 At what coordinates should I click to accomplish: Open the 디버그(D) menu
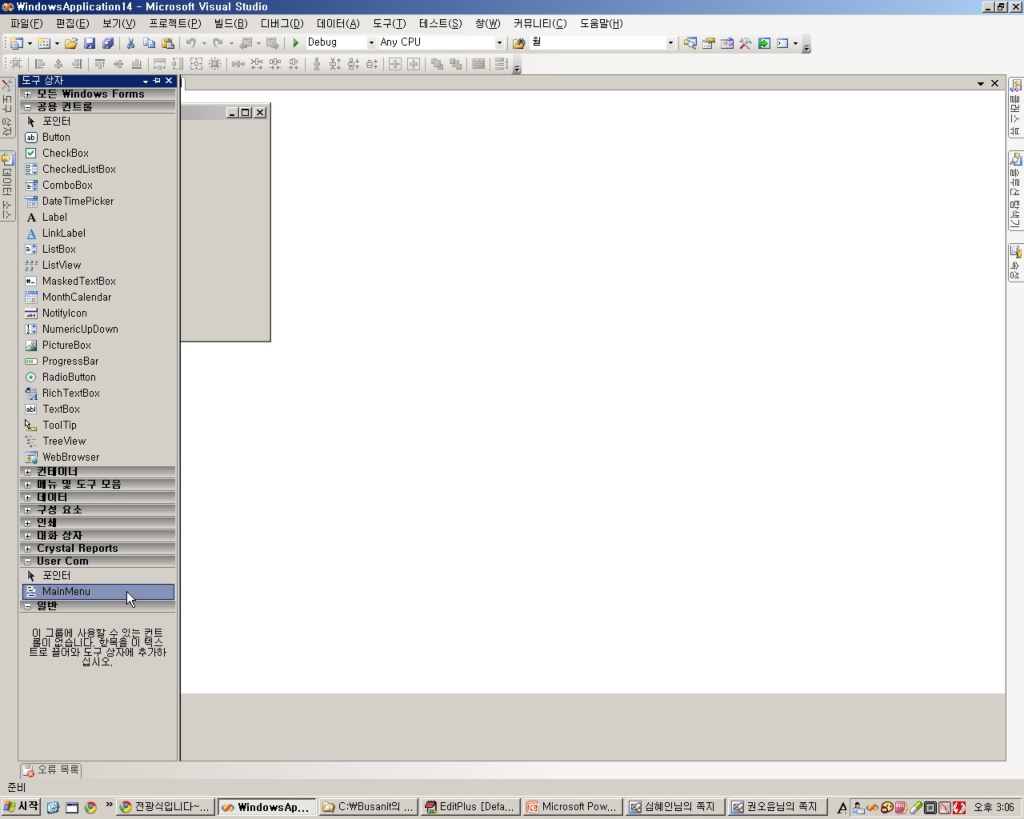click(281, 24)
